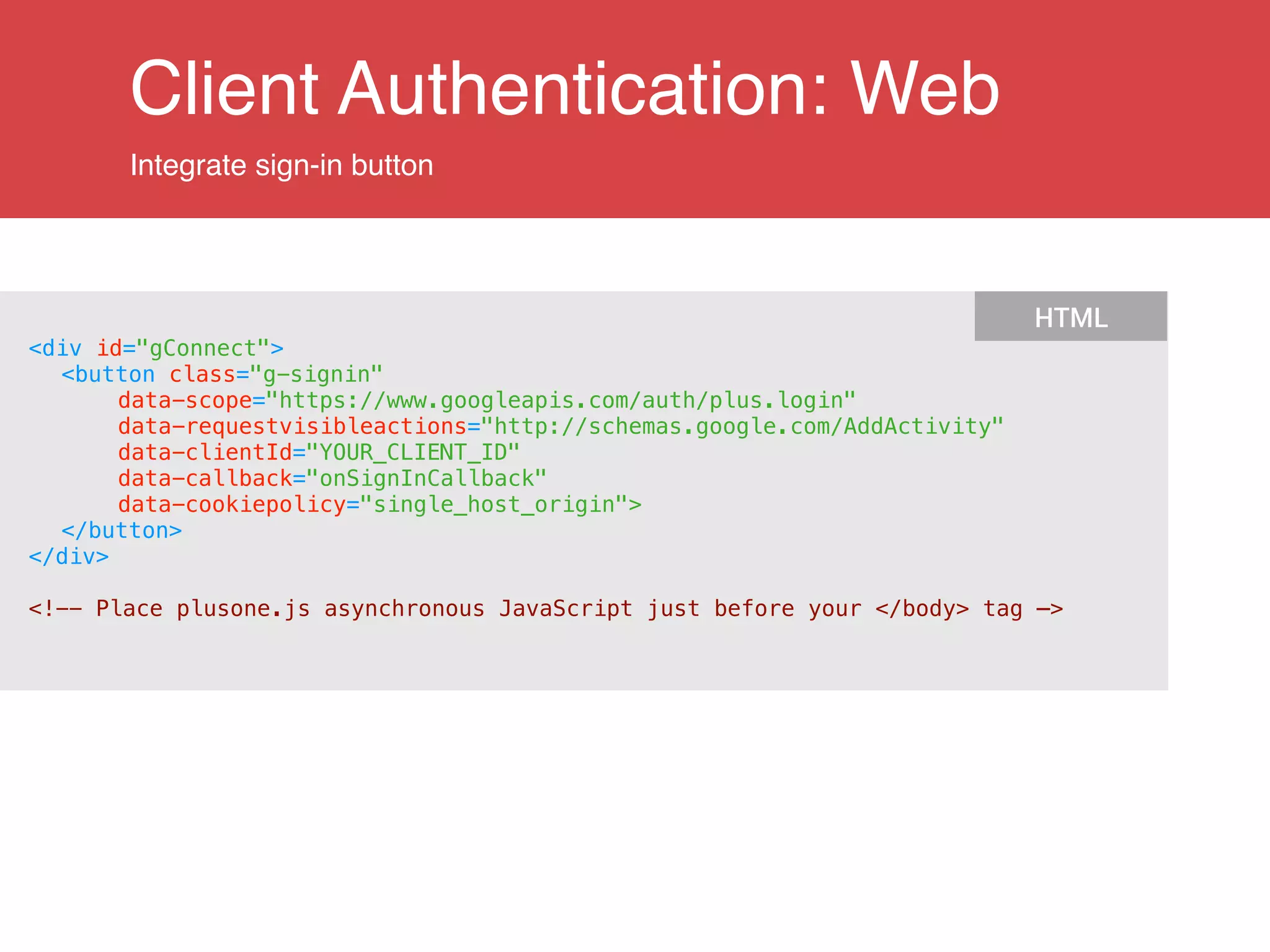
Task: Click the closing </div> tag
Action: pos(69,557)
